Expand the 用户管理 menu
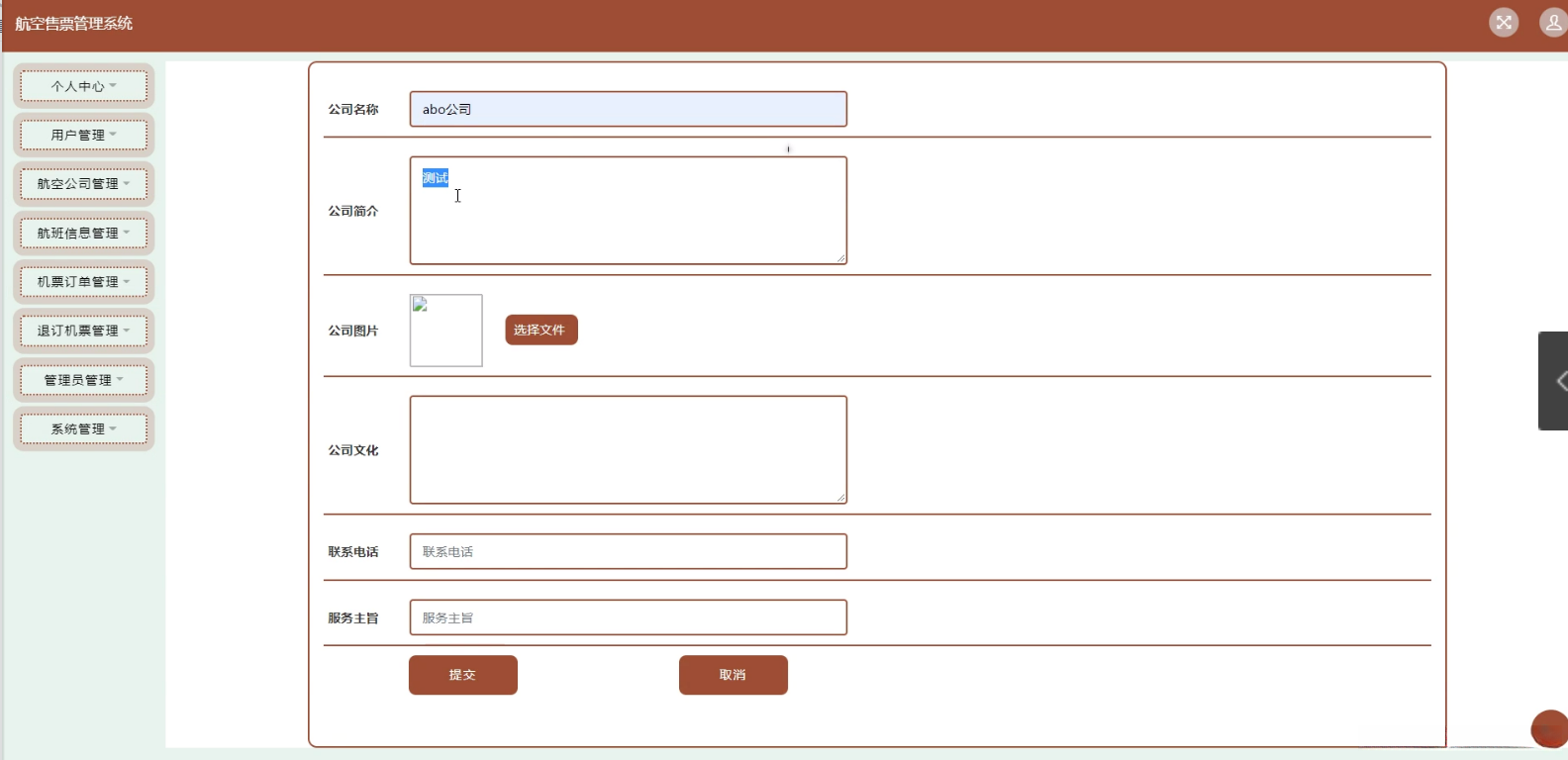 pos(84,135)
